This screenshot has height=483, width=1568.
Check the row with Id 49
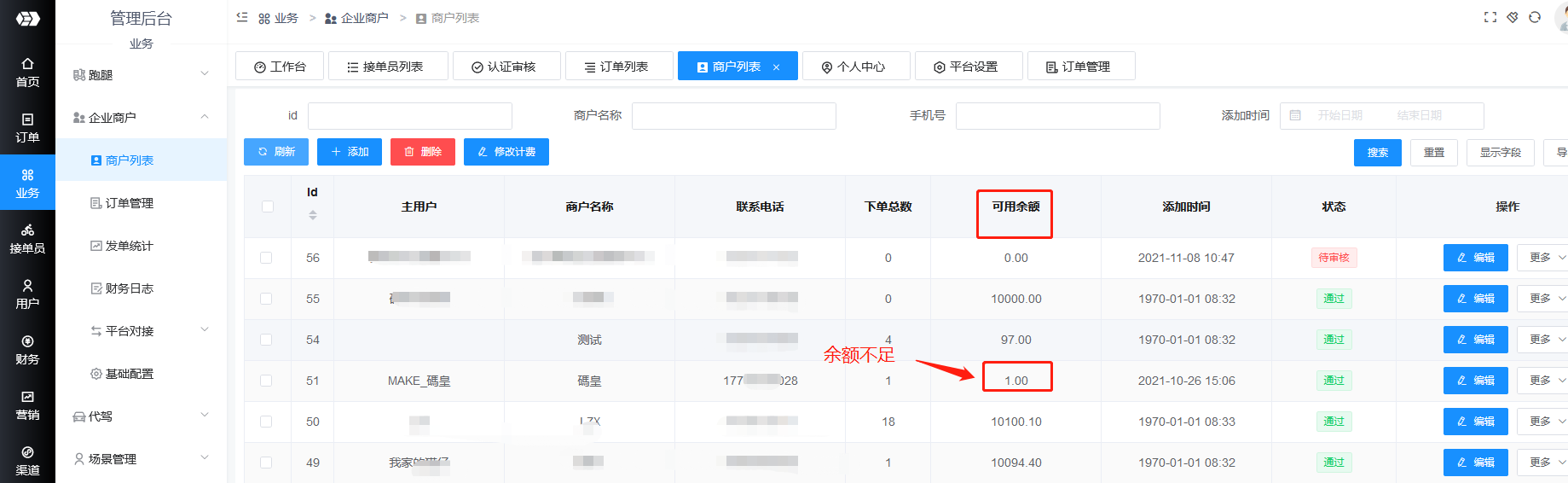(x=266, y=463)
